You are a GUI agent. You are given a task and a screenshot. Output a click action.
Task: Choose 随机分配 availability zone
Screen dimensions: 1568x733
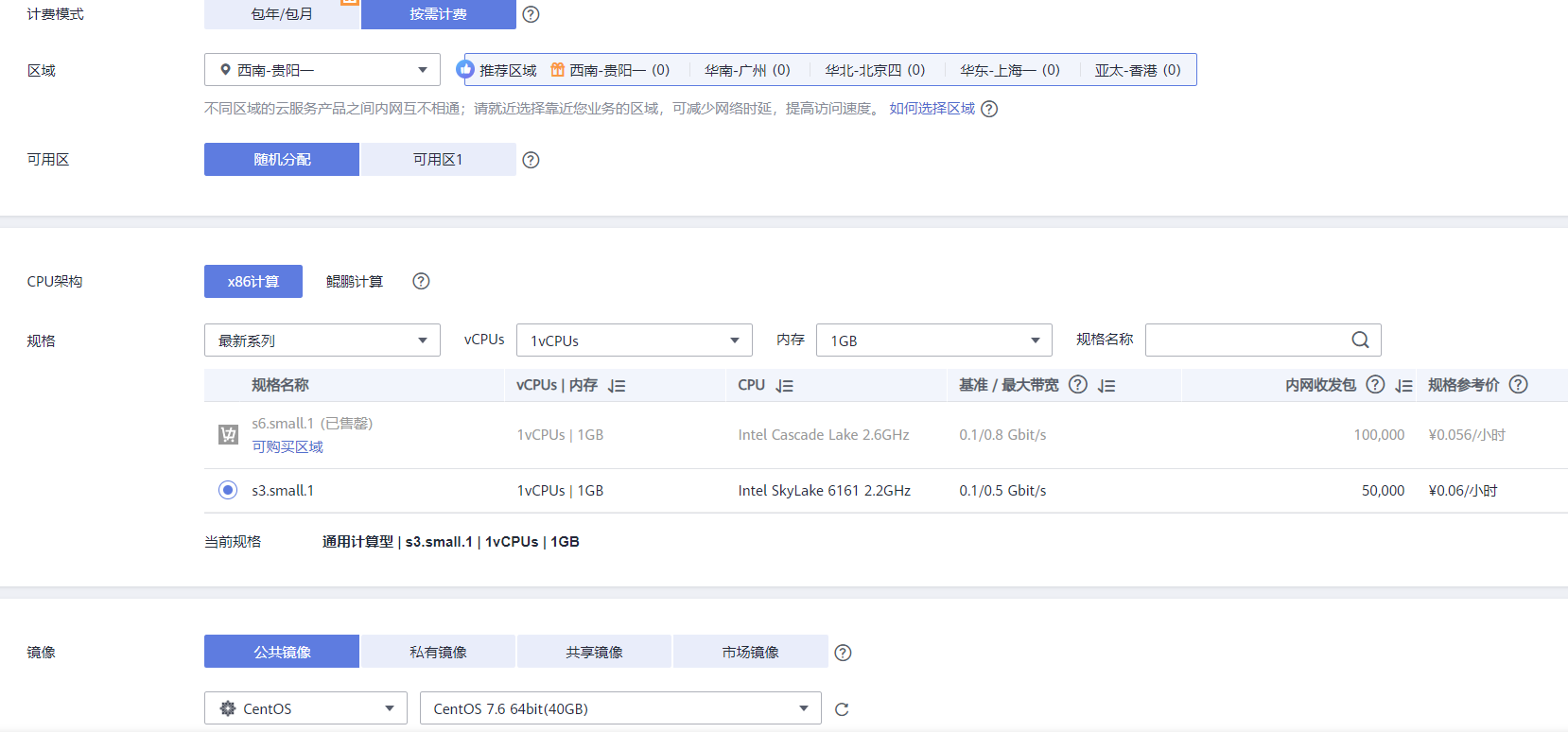tap(282, 159)
